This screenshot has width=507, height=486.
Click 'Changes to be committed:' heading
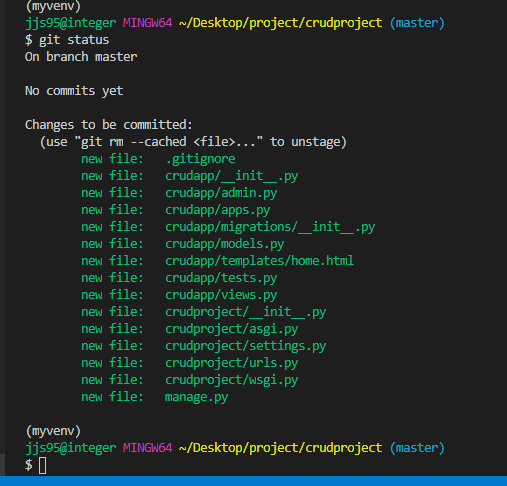point(109,125)
